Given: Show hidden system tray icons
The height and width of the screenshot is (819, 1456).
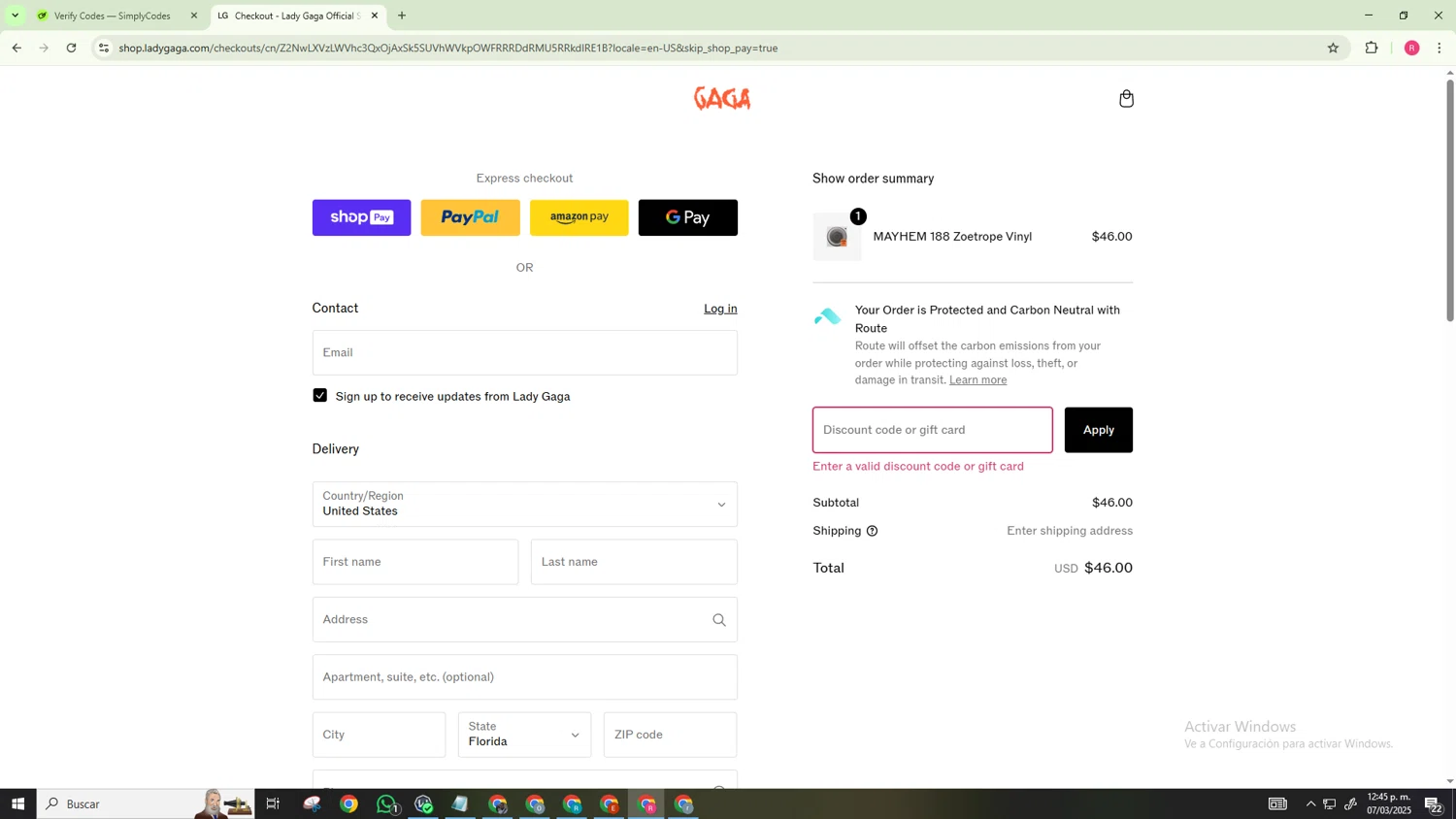Looking at the screenshot, I should 1310,803.
